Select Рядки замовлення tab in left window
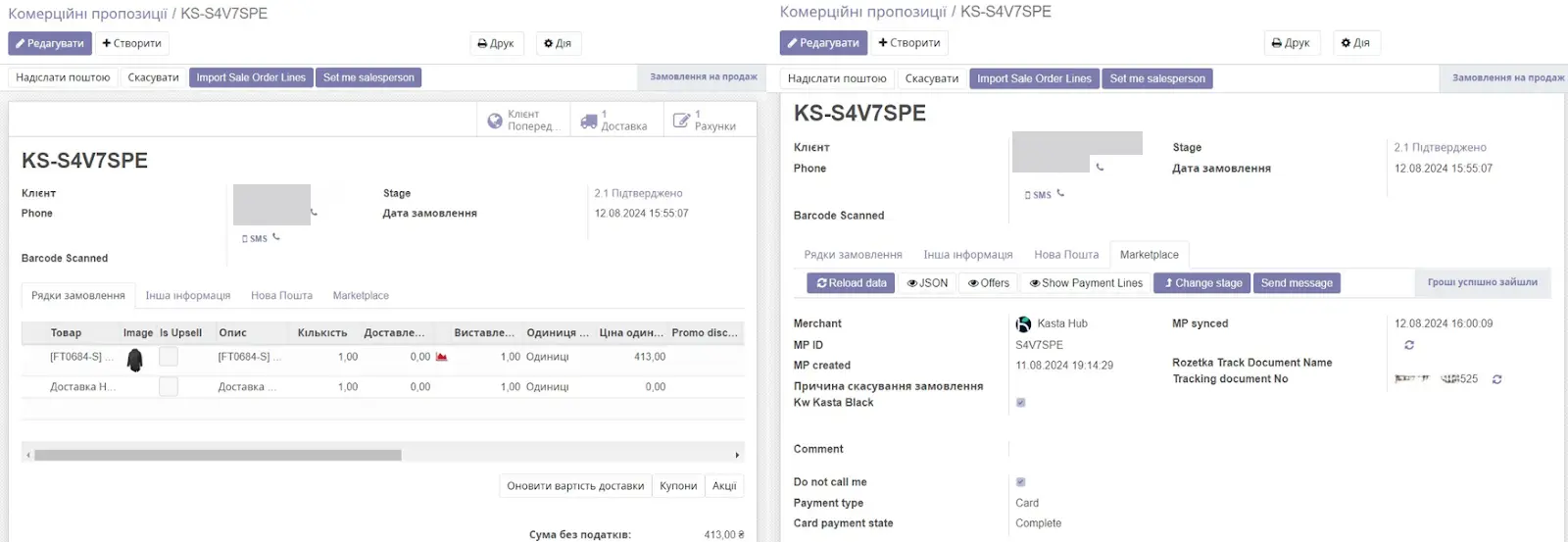This screenshot has height=542, width=1568. [78, 295]
